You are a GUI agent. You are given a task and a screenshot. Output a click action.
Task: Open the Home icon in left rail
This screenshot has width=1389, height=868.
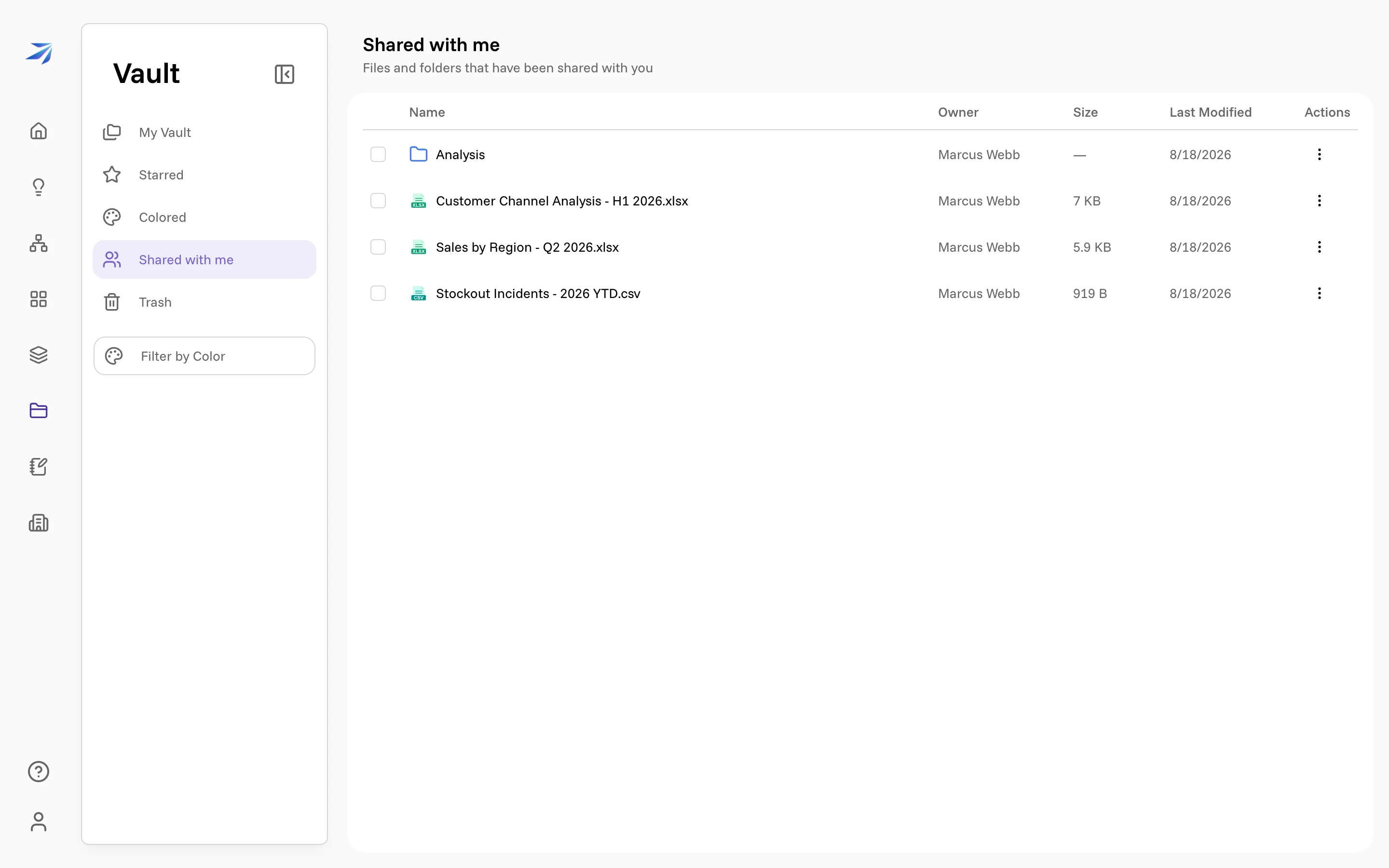click(39, 131)
